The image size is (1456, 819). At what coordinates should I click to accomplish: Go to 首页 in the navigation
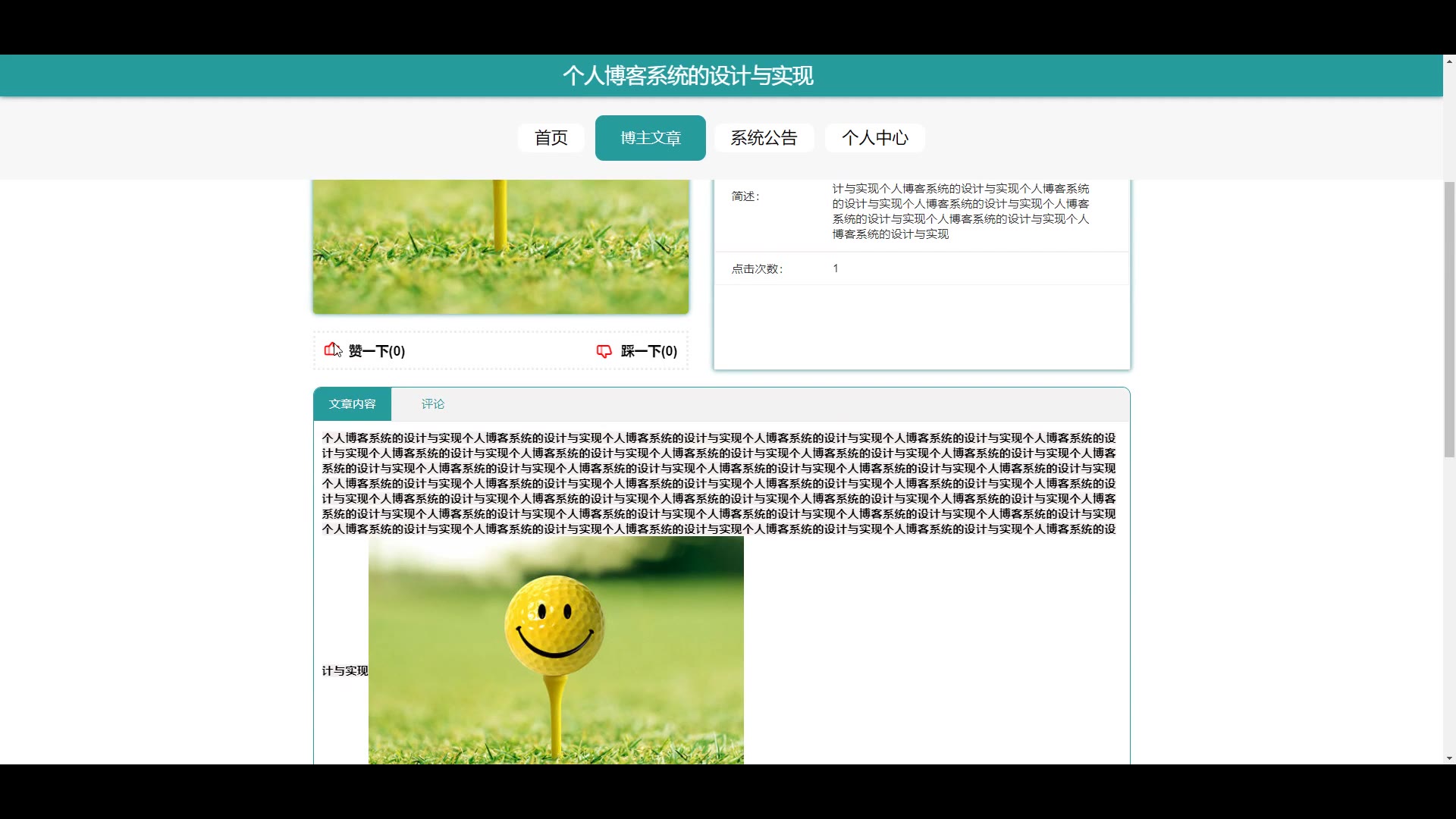coord(551,138)
